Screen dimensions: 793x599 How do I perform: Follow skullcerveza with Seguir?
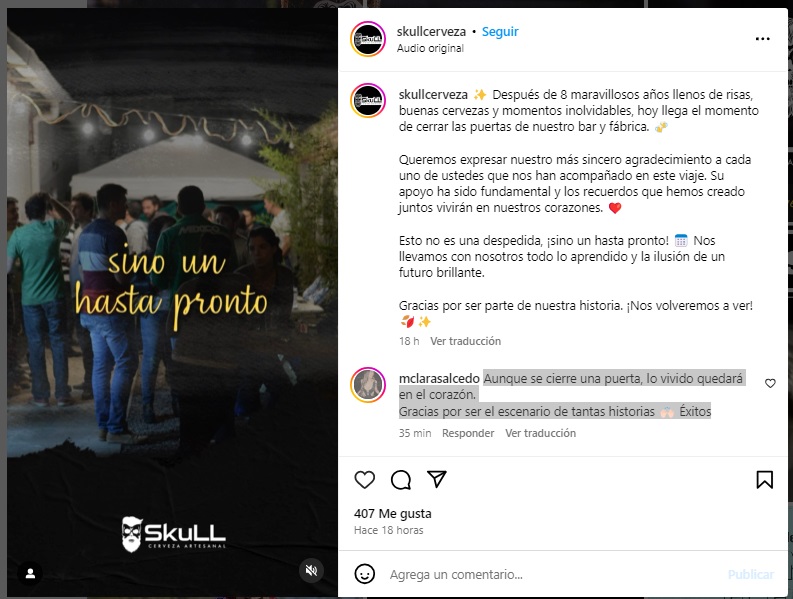[x=500, y=31]
